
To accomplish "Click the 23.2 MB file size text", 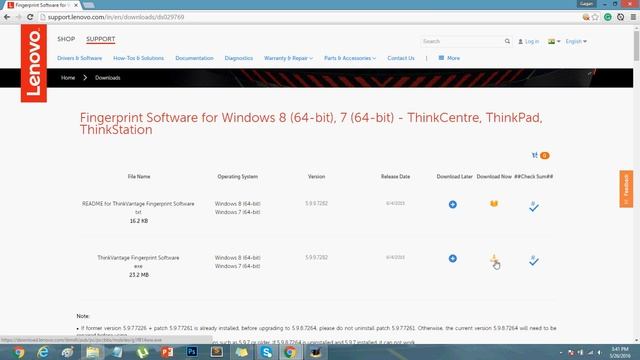I will click(139, 275).
